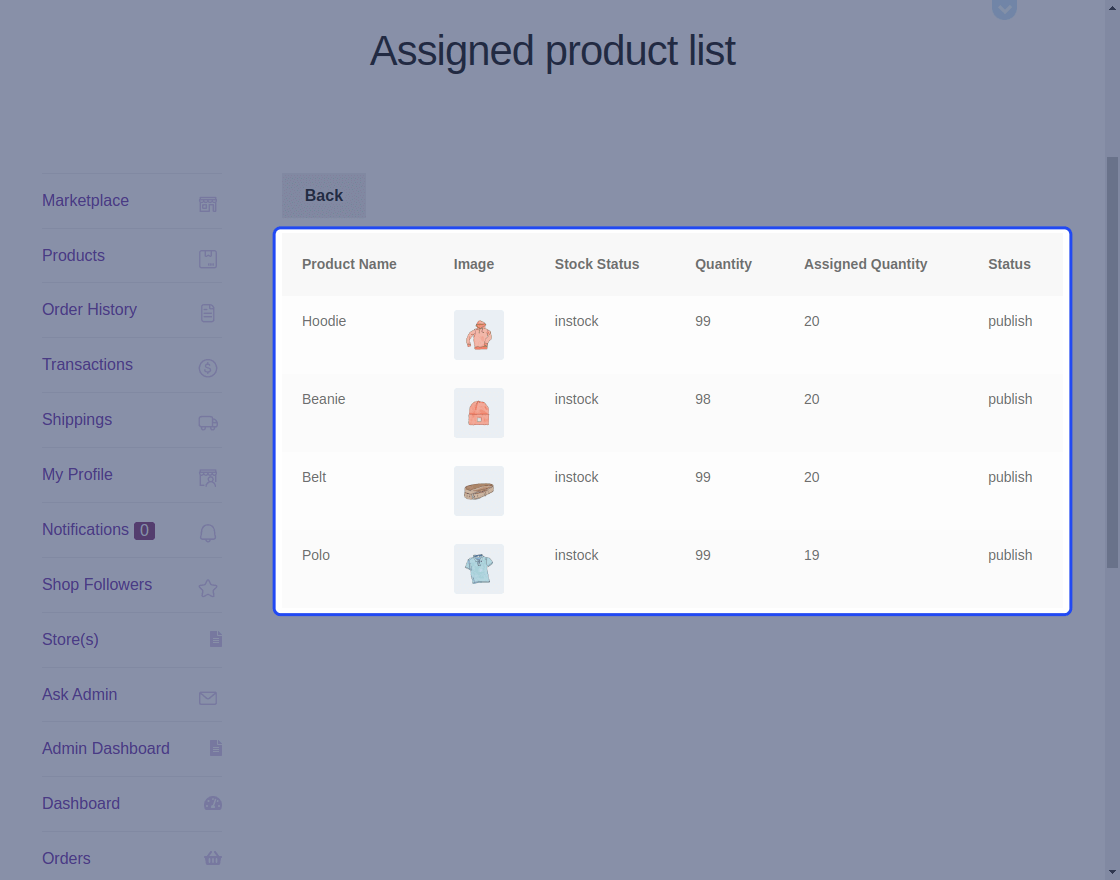1120x880 pixels.
Task: Open Transactions via the dollar icon
Action: point(207,368)
